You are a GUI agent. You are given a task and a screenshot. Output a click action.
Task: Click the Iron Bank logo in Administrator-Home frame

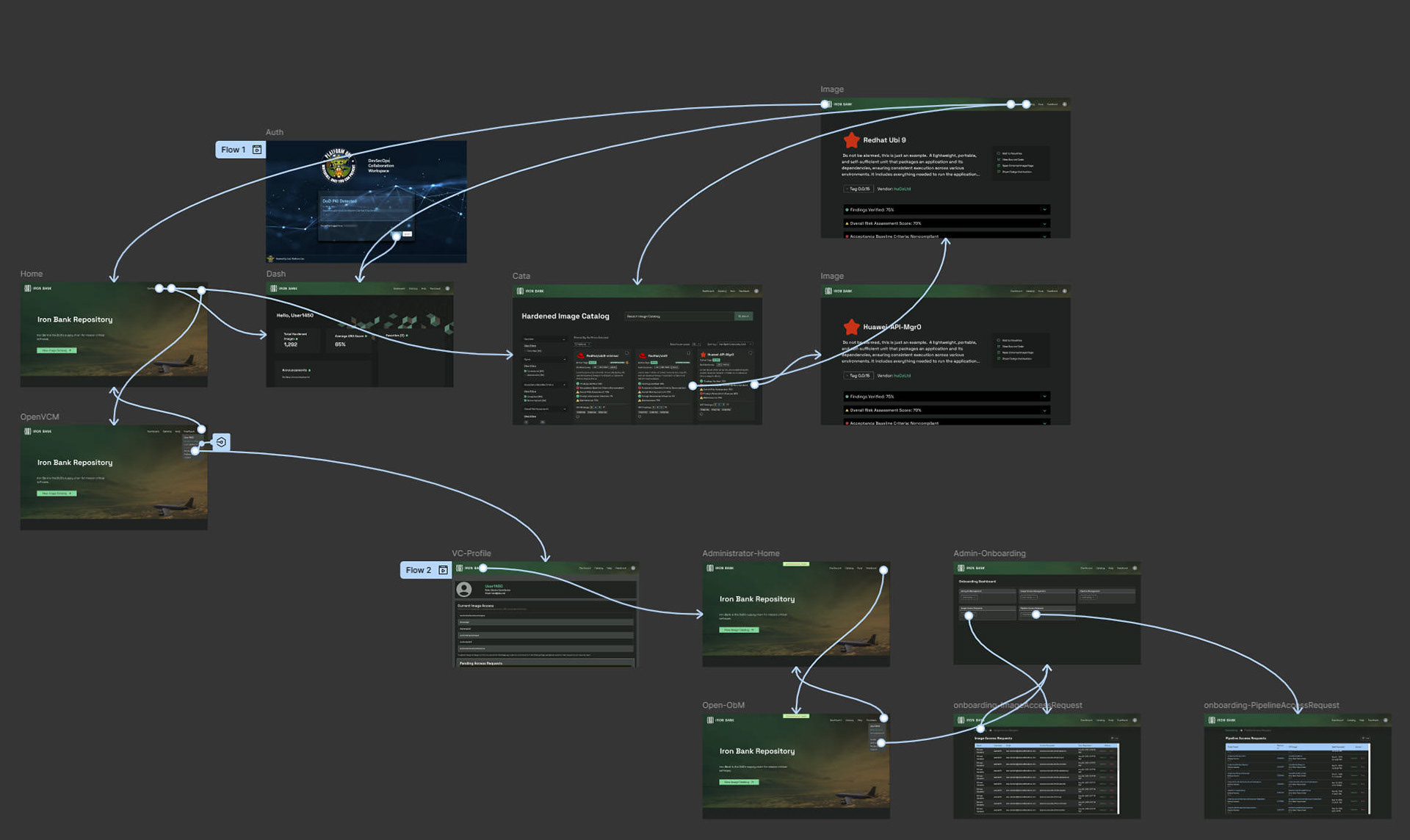[720, 568]
